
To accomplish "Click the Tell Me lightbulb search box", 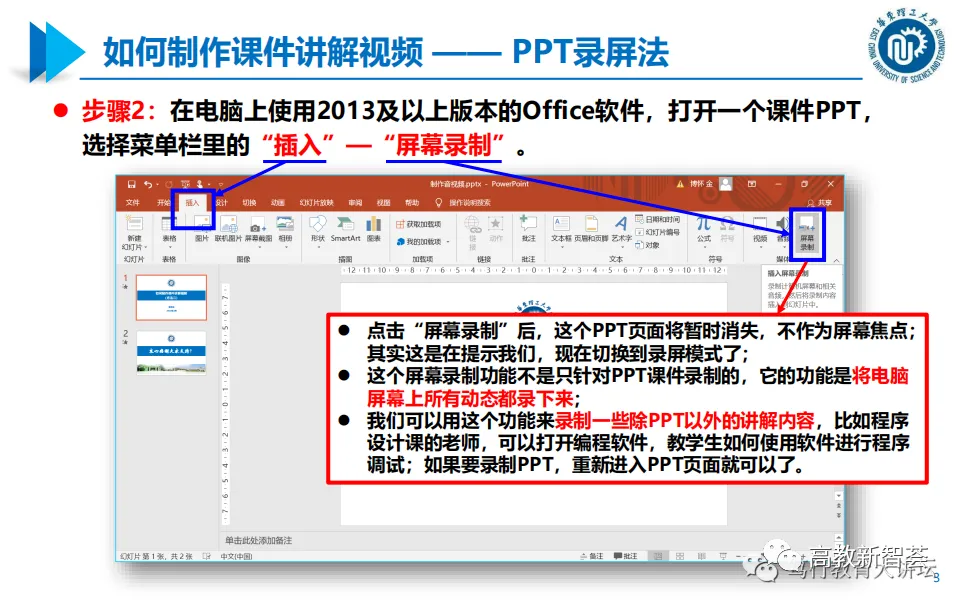I will pos(463,203).
